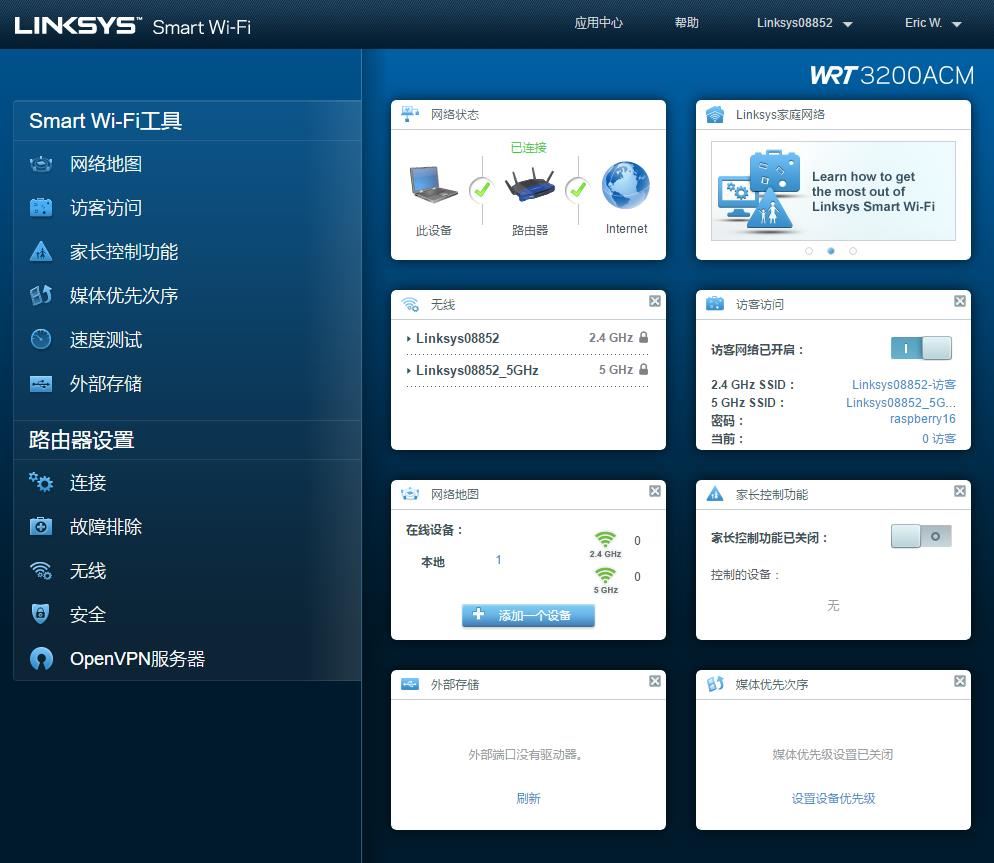Close the 家长控制功能 widget
The image size is (994, 863).
click(x=960, y=491)
